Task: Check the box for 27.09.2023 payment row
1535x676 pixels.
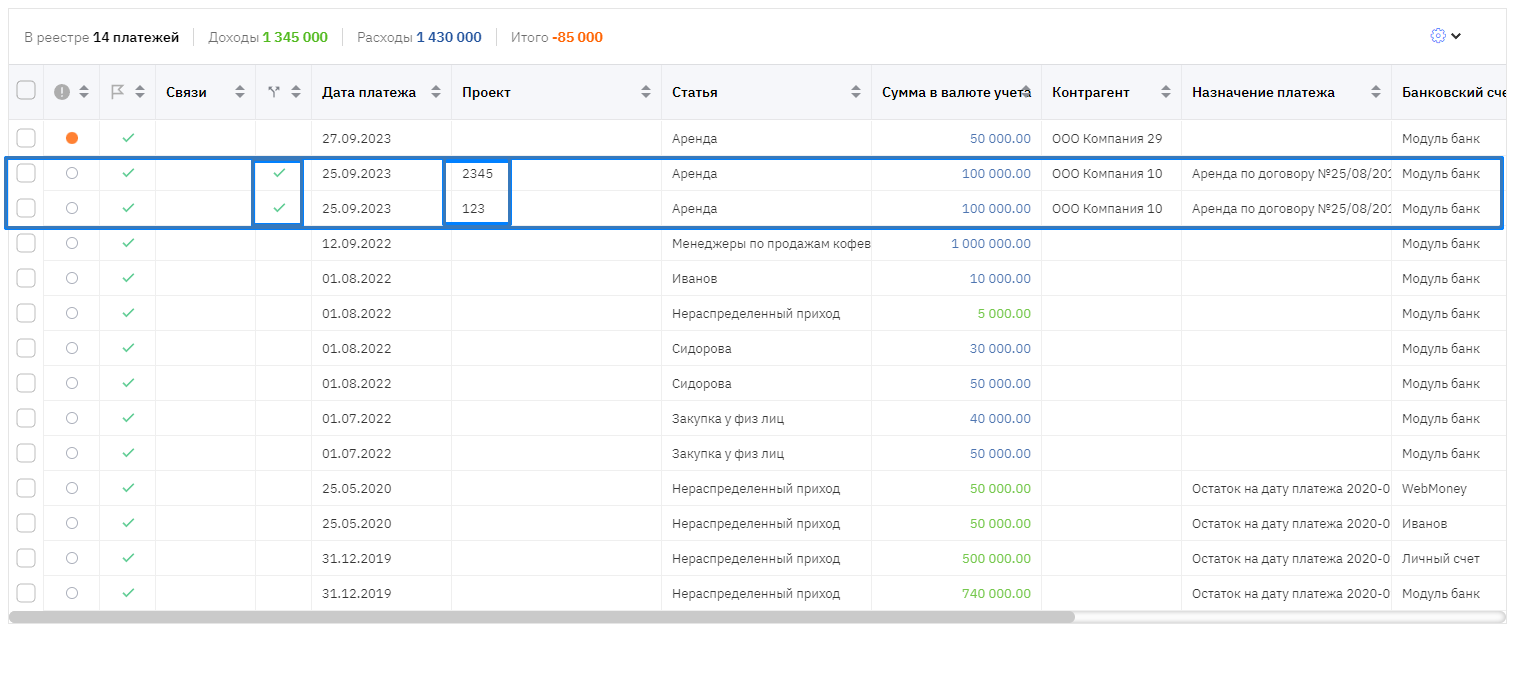Action: click(x=26, y=138)
